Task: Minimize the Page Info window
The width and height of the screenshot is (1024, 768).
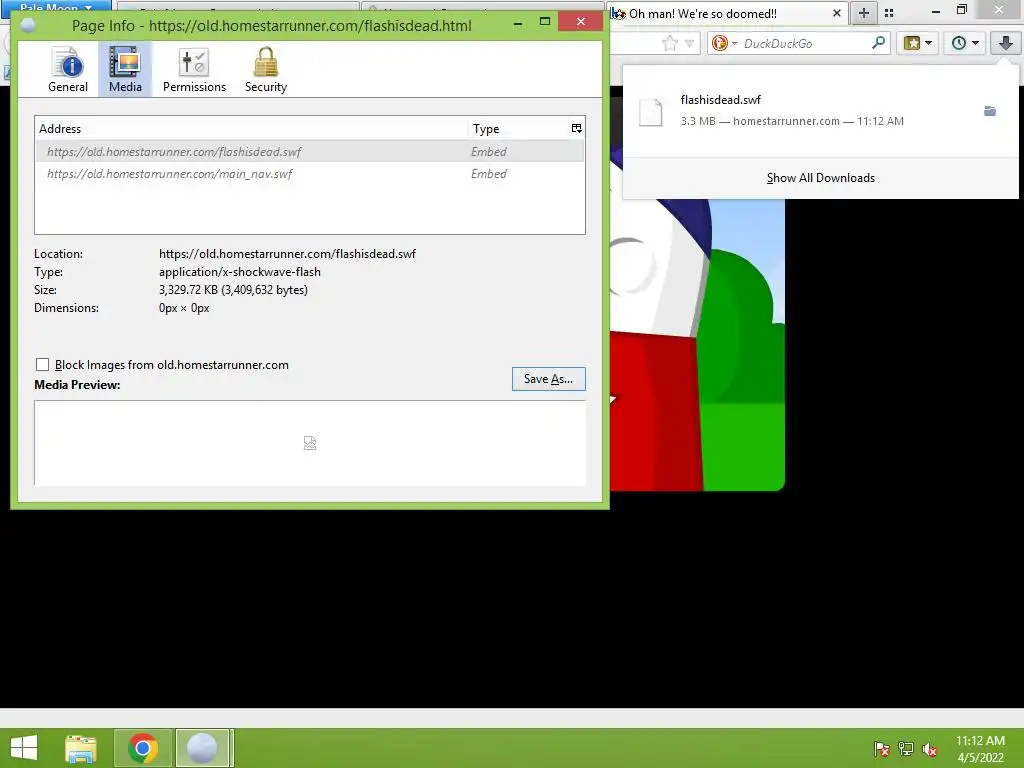Action: pyautogui.click(x=518, y=23)
